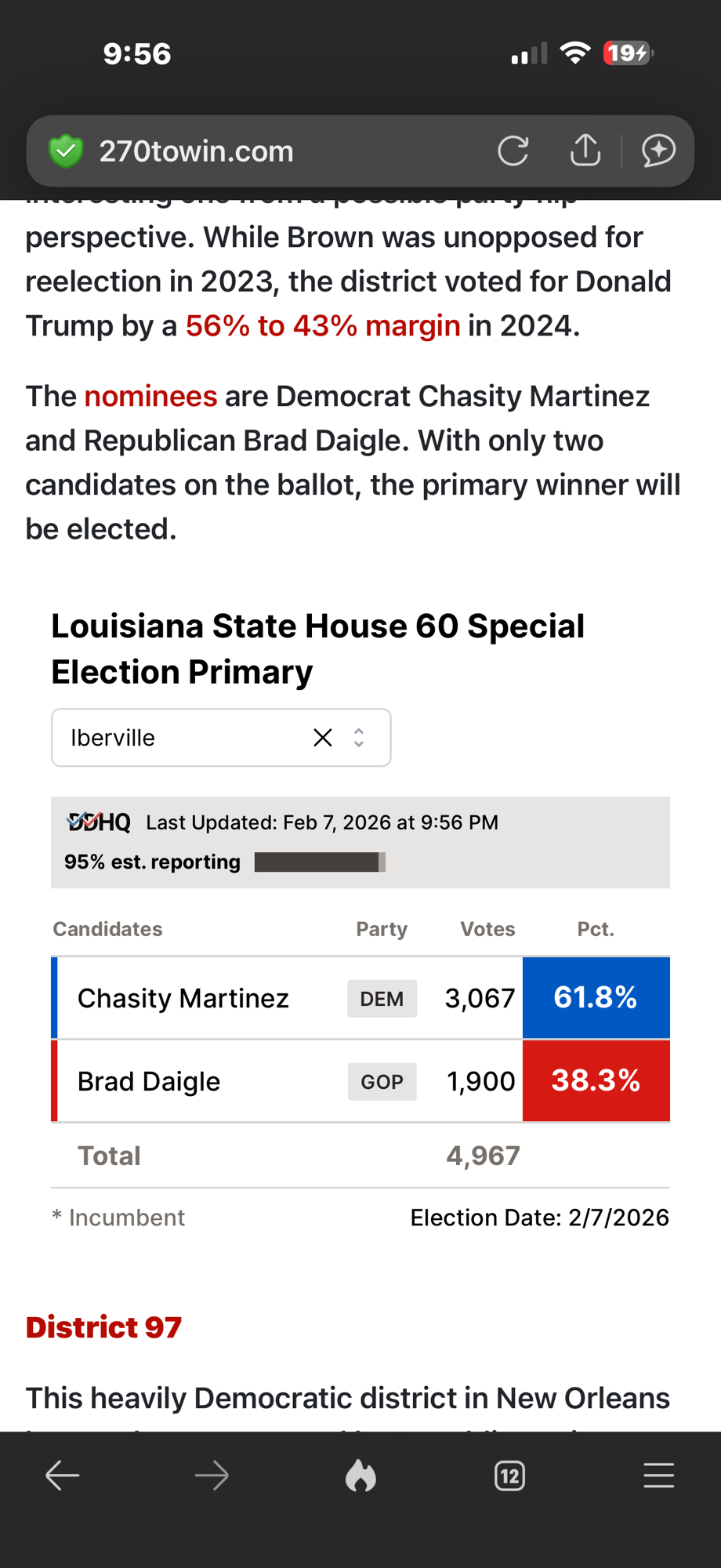Go back with the left arrow
This screenshot has width=721, height=1568.
tap(62, 1476)
